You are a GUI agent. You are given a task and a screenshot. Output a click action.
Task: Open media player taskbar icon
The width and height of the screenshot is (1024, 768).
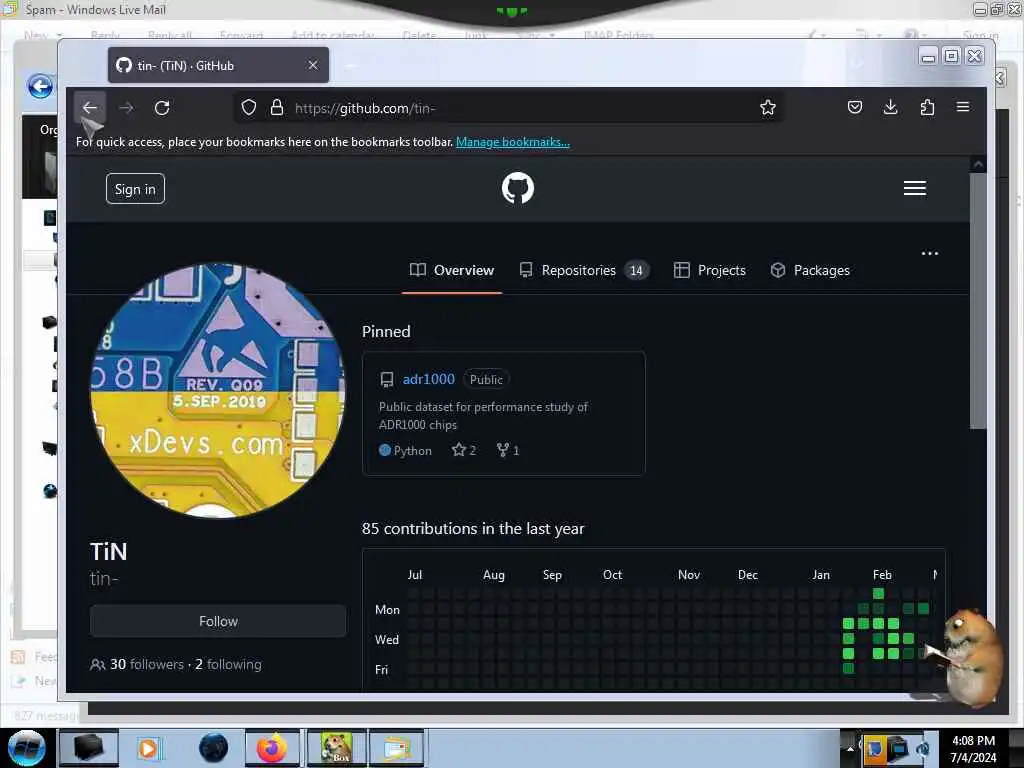pyautogui.click(x=148, y=748)
